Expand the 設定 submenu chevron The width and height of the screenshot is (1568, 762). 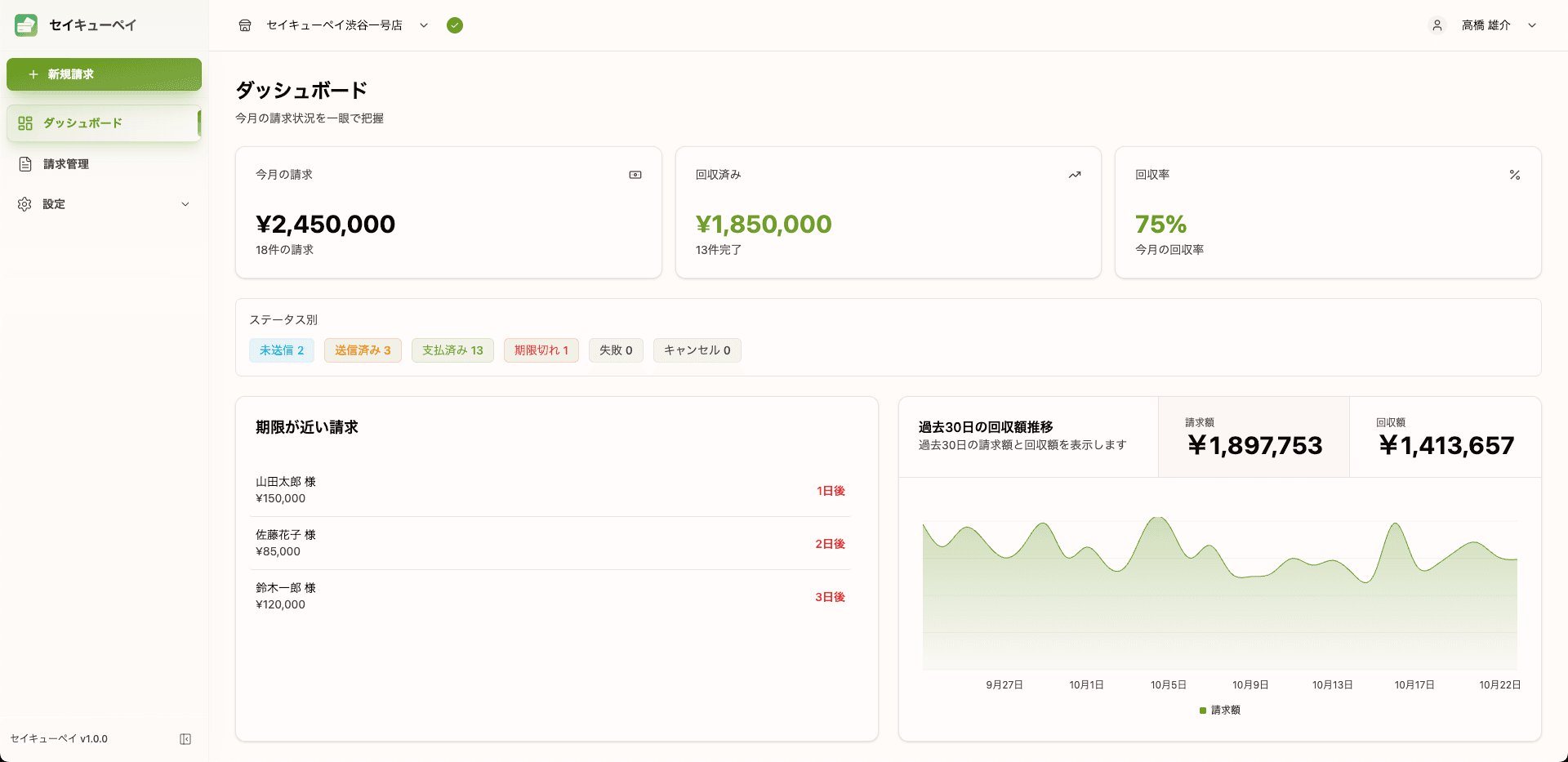[x=185, y=204]
